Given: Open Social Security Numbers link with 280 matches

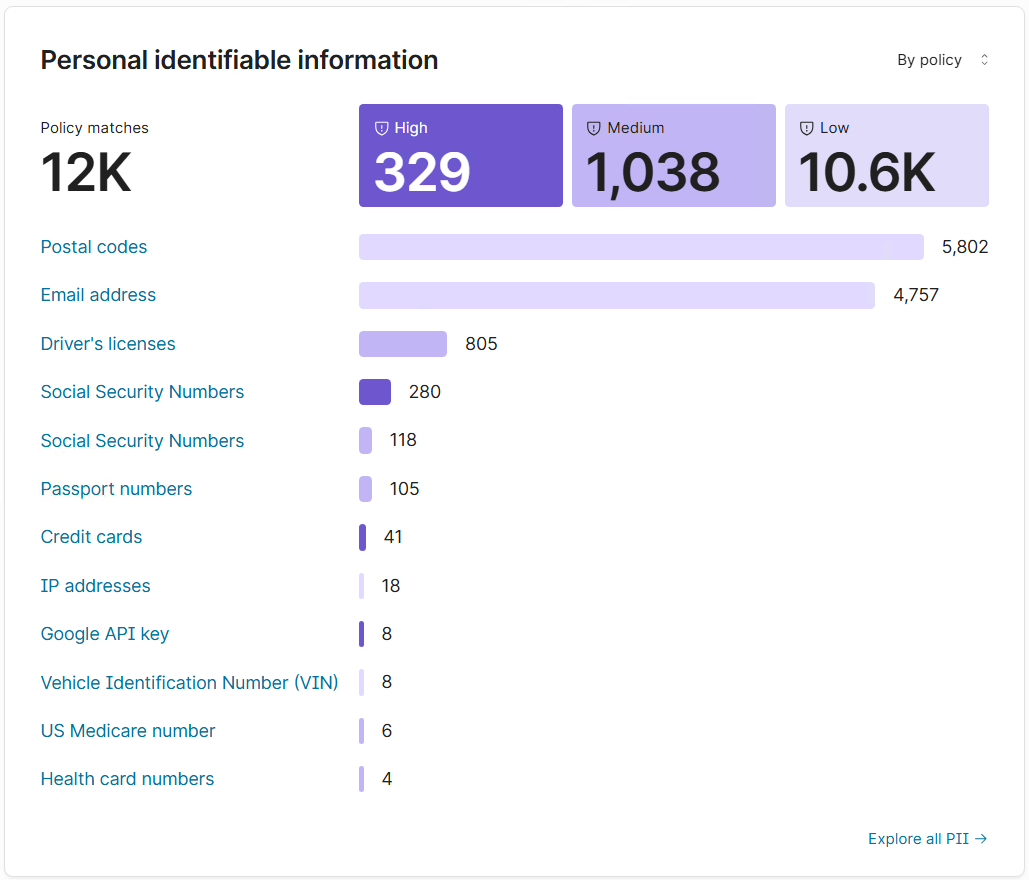Looking at the screenshot, I should tap(142, 392).
